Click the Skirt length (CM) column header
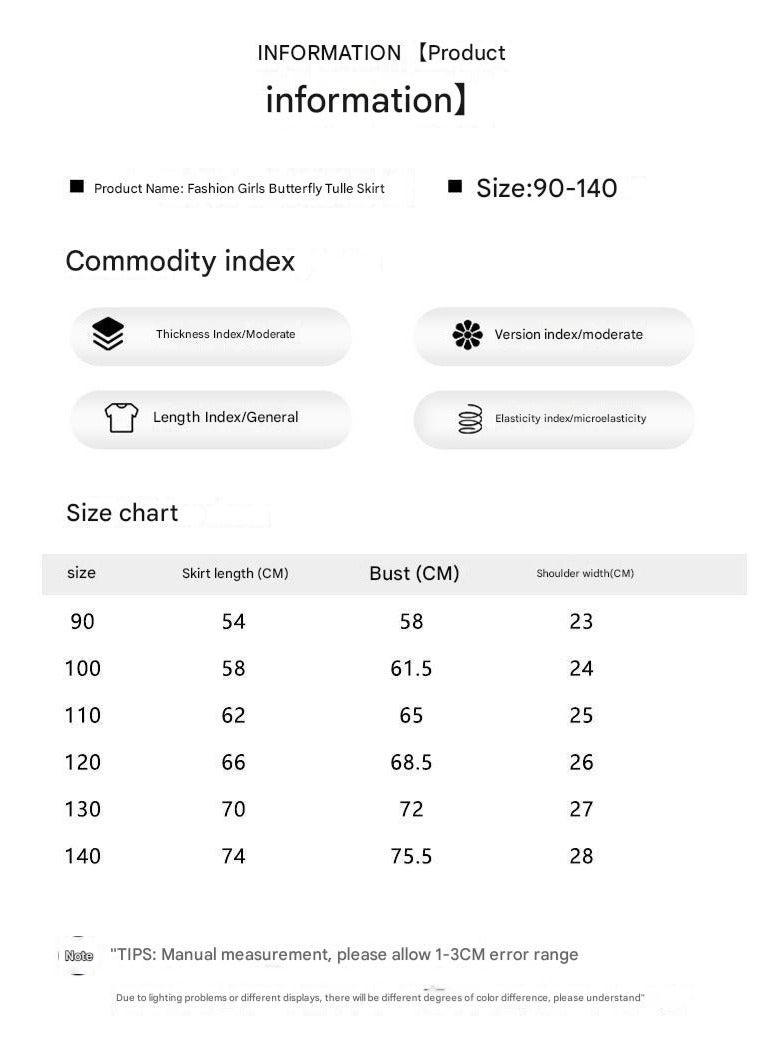Viewport: 771px width, 1052px height. click(235, 573)
